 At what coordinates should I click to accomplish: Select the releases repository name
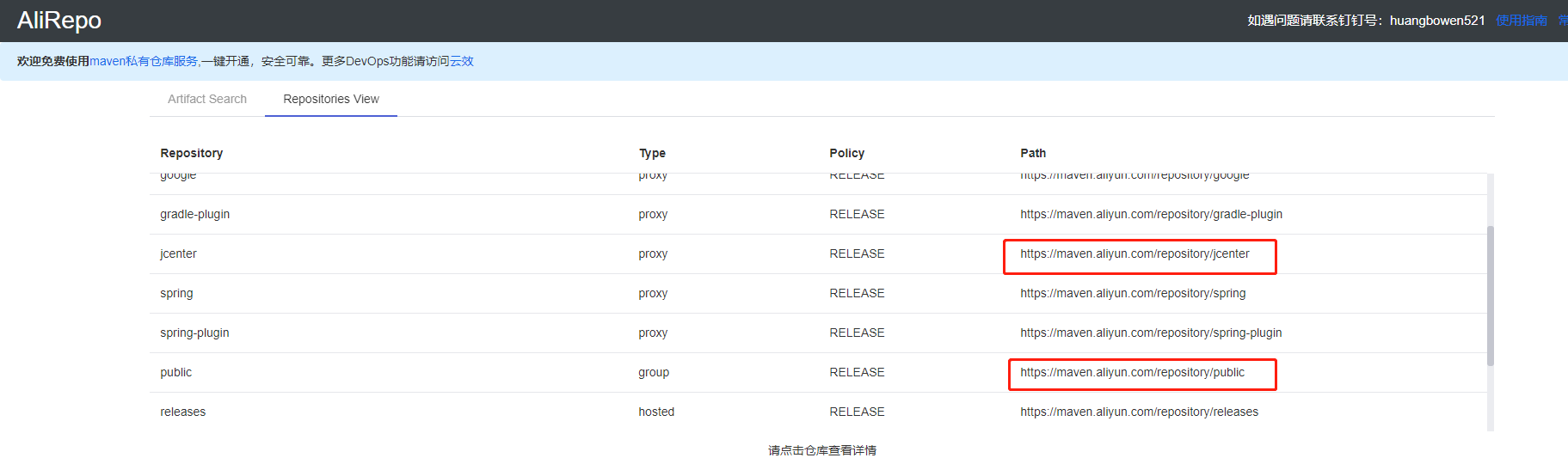(x=183, y=412)
